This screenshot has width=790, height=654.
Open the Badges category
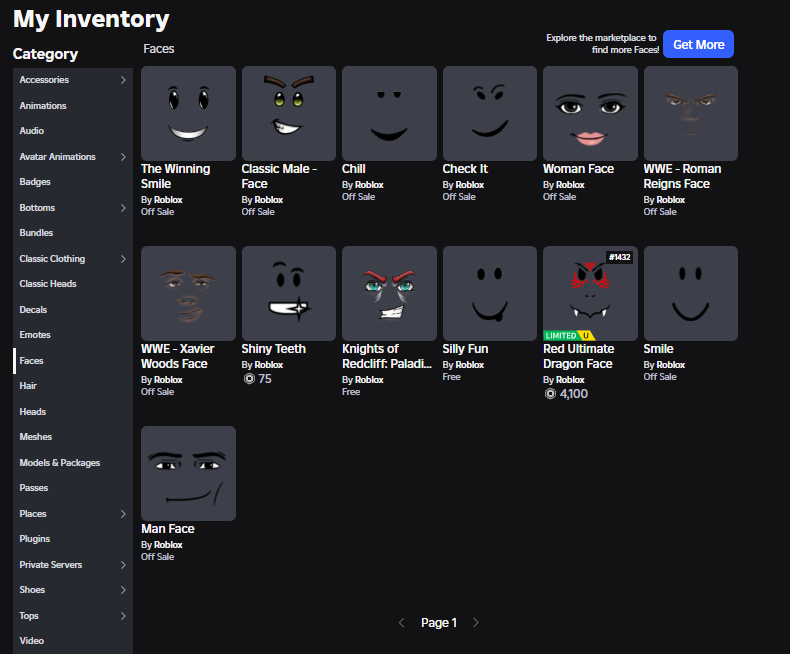pyautogui.click(x=73, y=182)
